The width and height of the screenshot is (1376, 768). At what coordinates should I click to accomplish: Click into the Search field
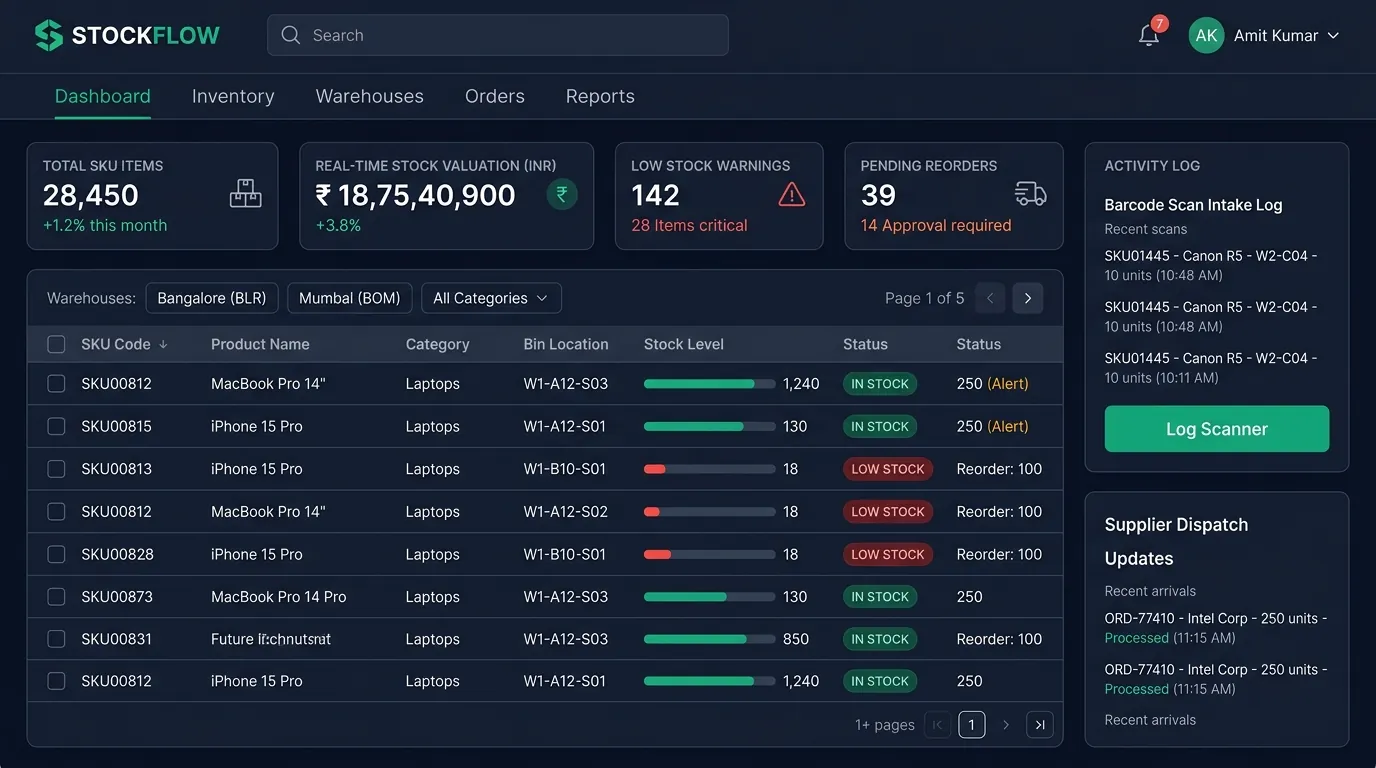click(x=498, y=35)
